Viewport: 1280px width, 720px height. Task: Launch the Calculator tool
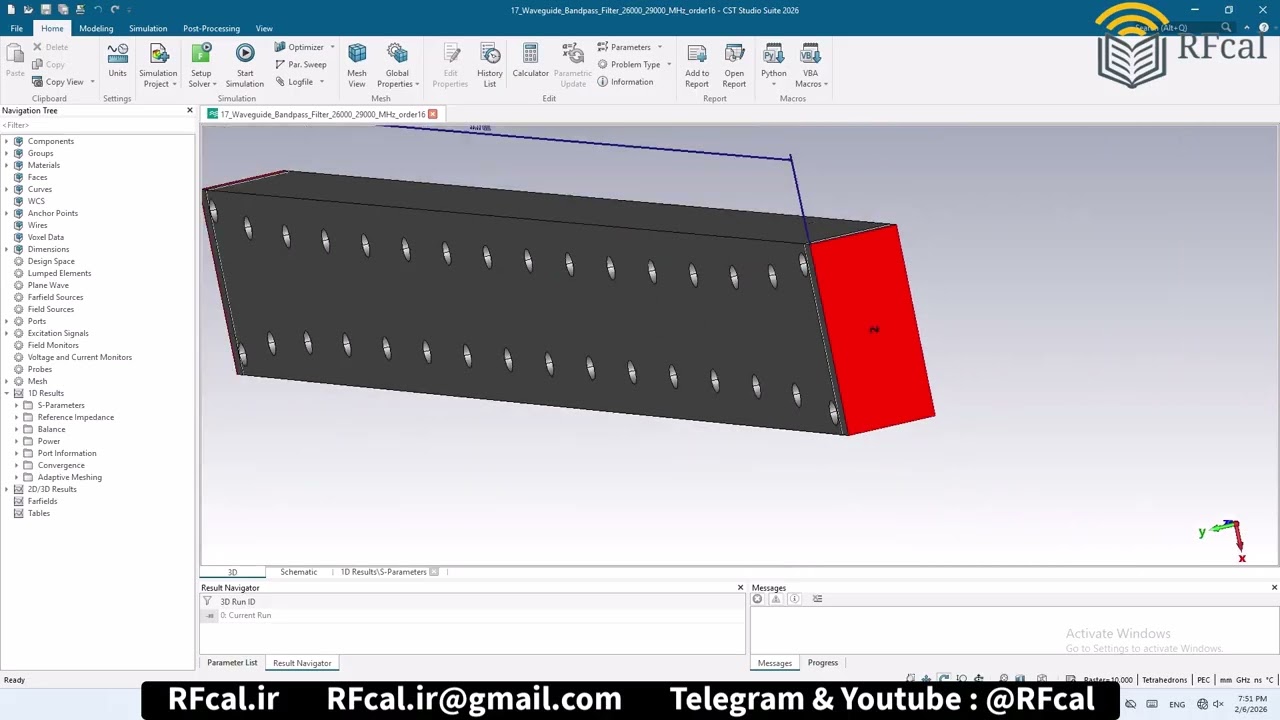click(530, 60)
